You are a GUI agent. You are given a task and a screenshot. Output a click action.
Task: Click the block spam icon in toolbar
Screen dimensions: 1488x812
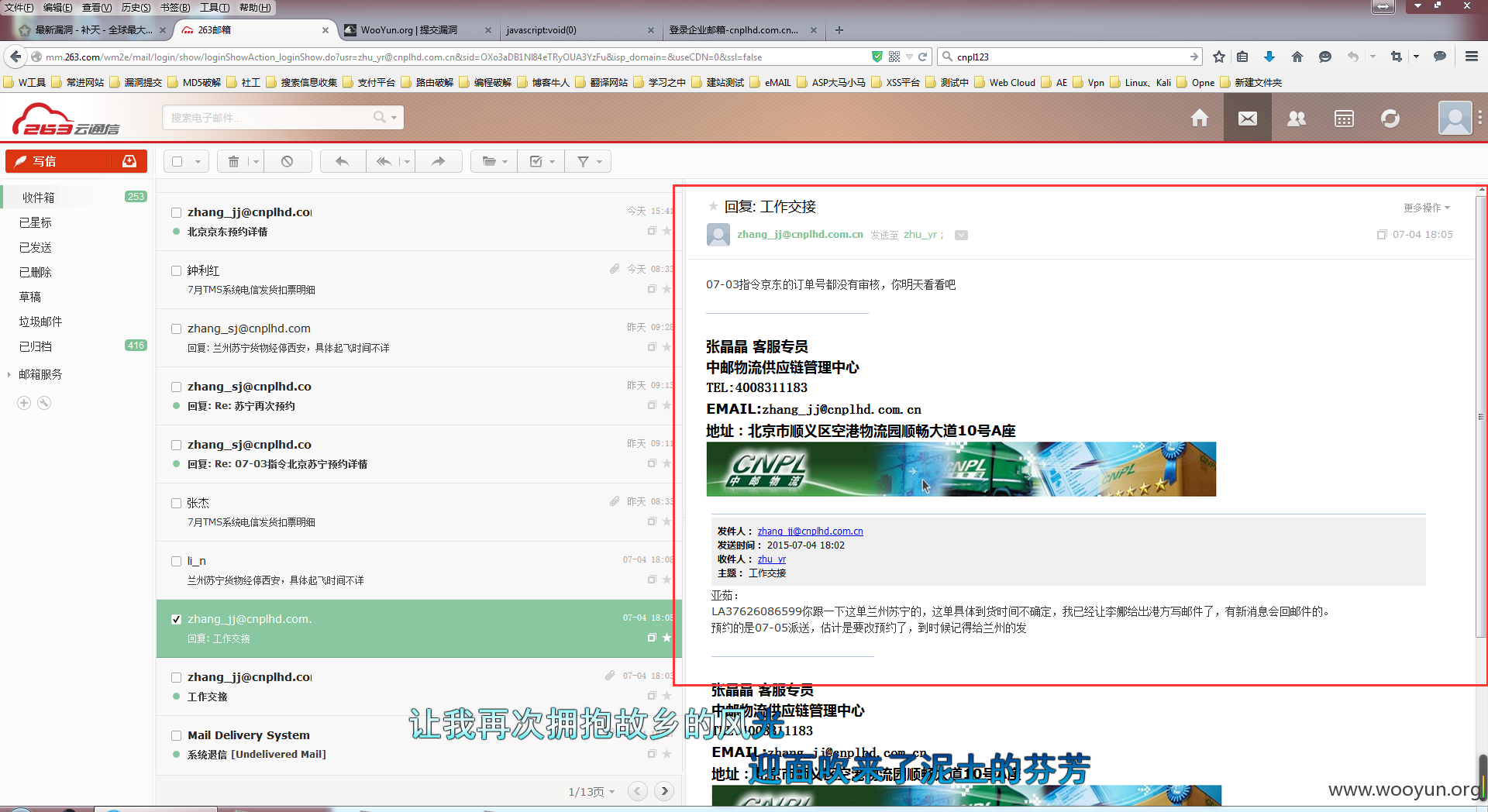point(287,161)
